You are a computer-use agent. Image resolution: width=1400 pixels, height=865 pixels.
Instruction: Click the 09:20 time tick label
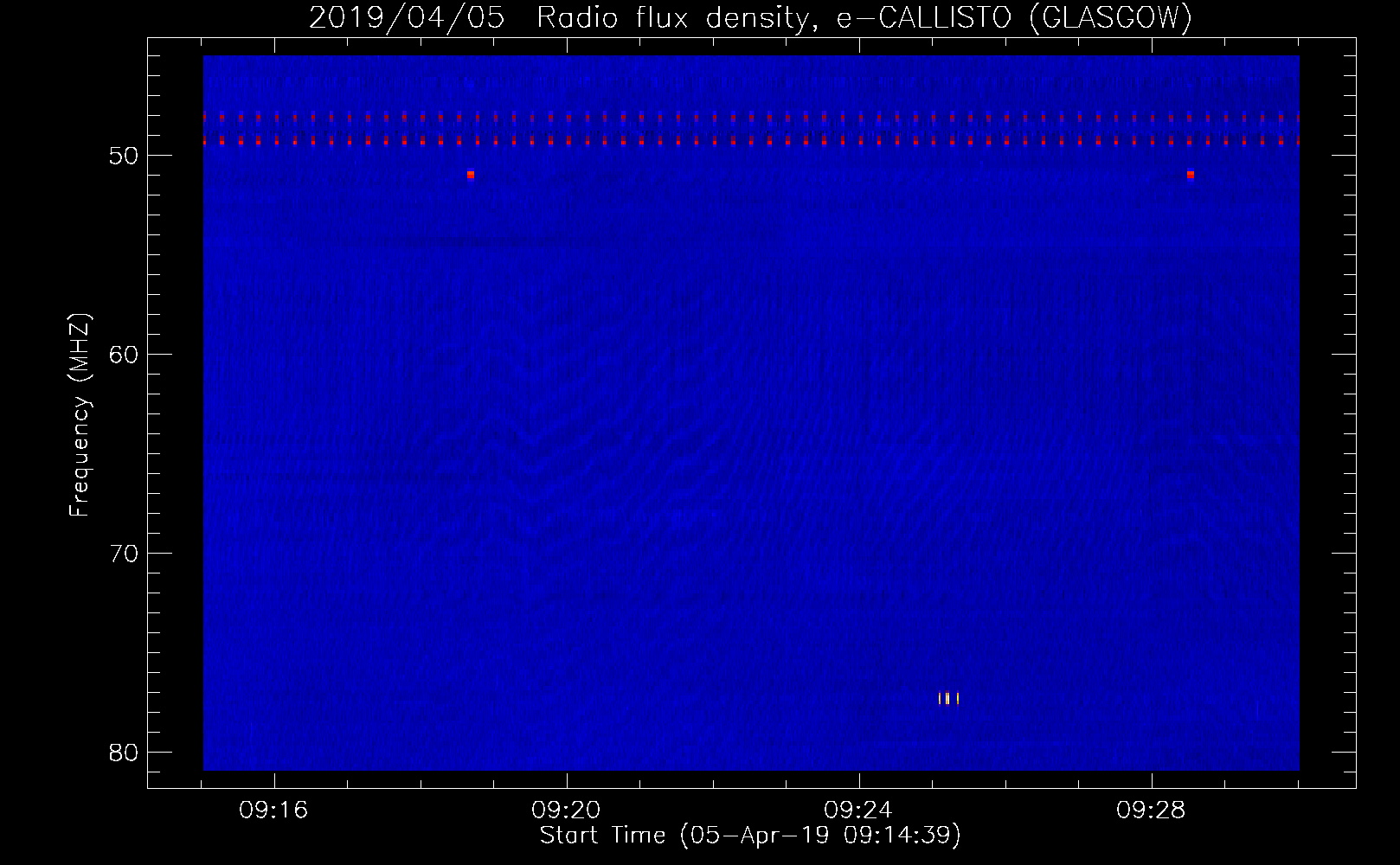pos(566,811)
